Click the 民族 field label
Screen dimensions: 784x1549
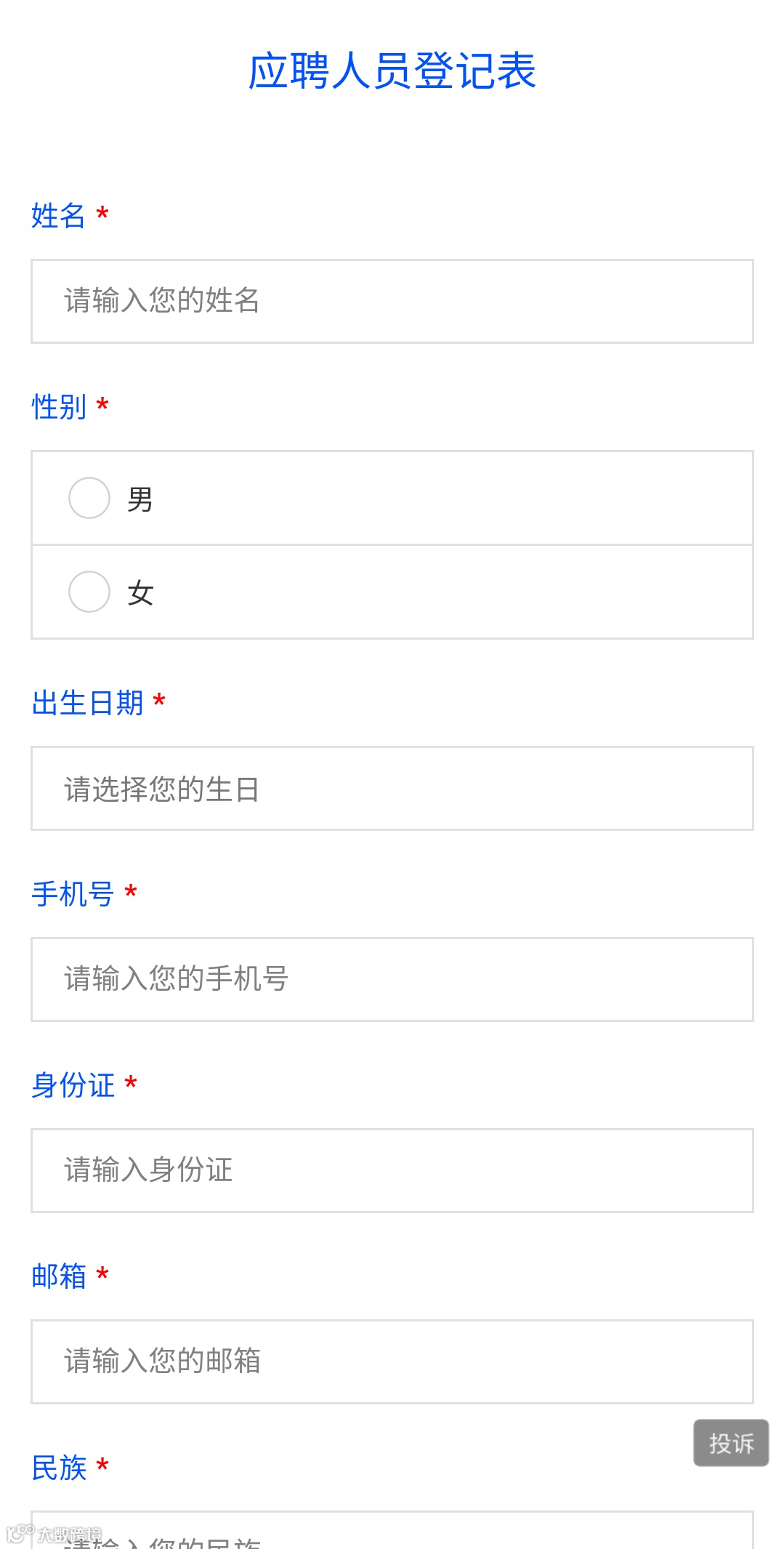point(59,1468)
